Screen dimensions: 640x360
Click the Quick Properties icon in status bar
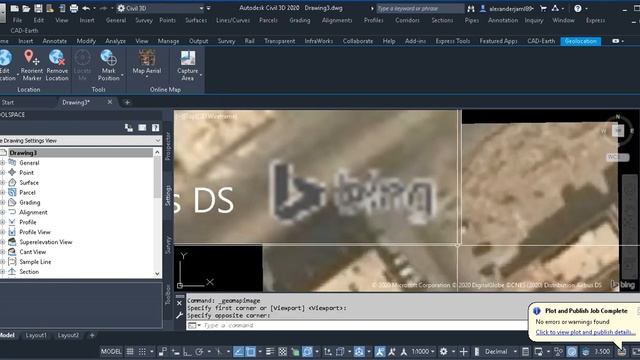pyautogui.click(x=526, y=351)
